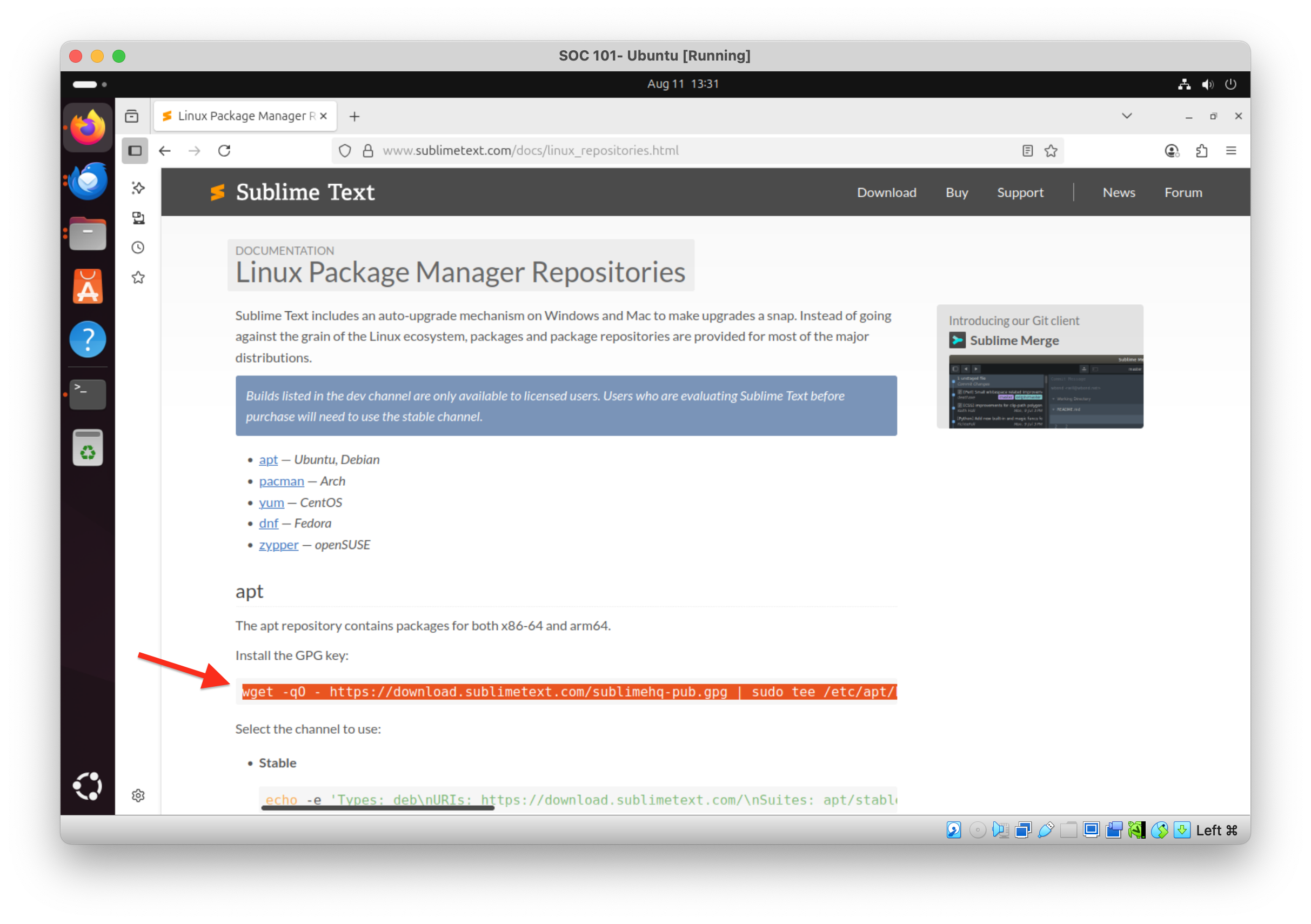Open the list all tabs chevron
Image resolution: width=1311 pixels, height=924 pixels.
pyautogui.click(x=1127, y=116)
